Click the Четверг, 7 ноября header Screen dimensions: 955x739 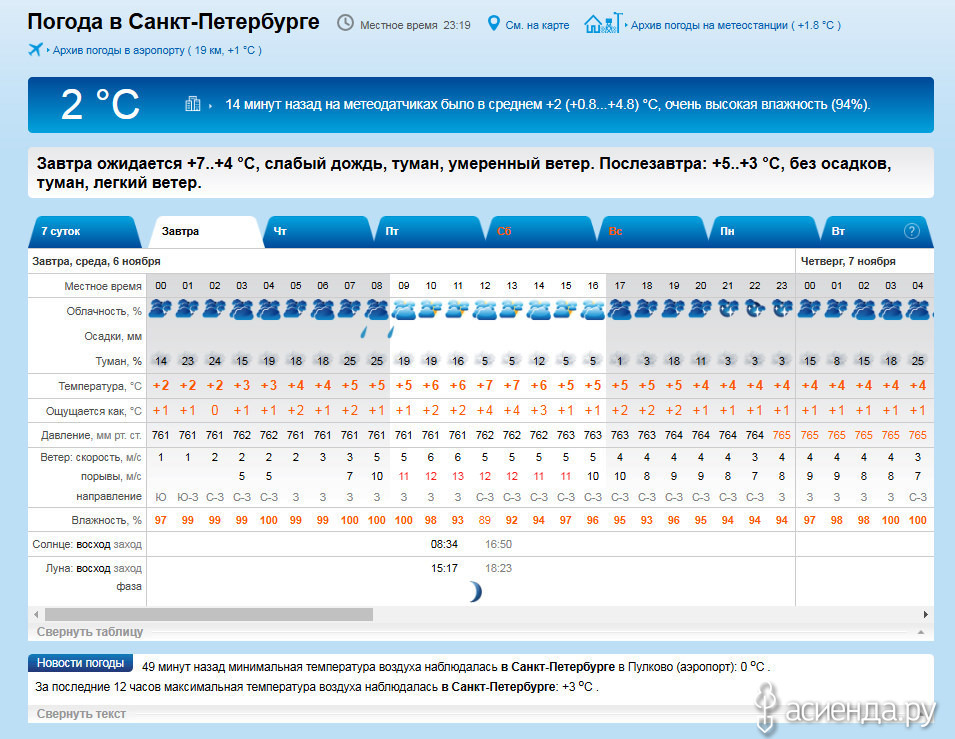pyautogui.click(x=848, y=261)
